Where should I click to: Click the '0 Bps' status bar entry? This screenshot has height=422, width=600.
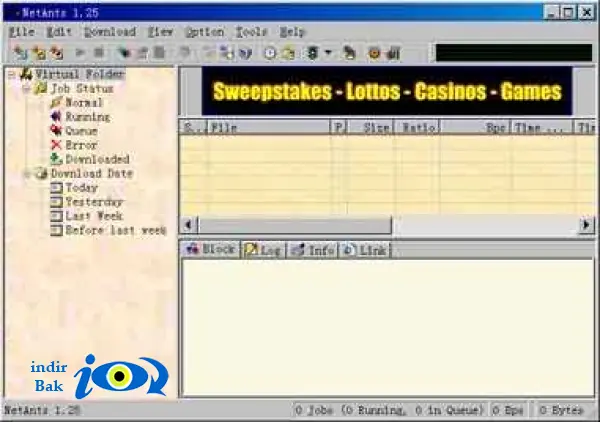pyautogui.click(x=507, y=411)
